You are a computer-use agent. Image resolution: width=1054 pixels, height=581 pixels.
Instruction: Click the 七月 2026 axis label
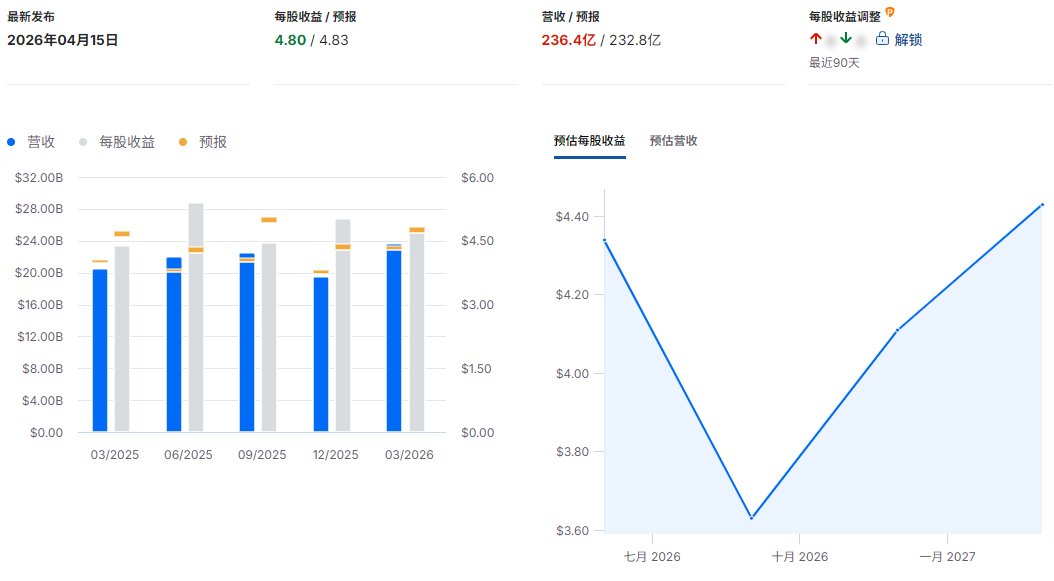point(652,556)
